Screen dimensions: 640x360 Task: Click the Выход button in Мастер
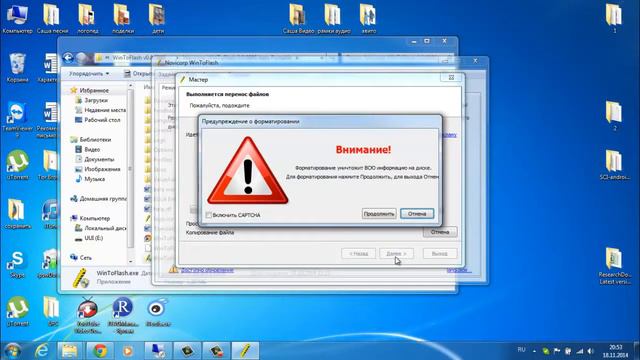coord(440,253)
